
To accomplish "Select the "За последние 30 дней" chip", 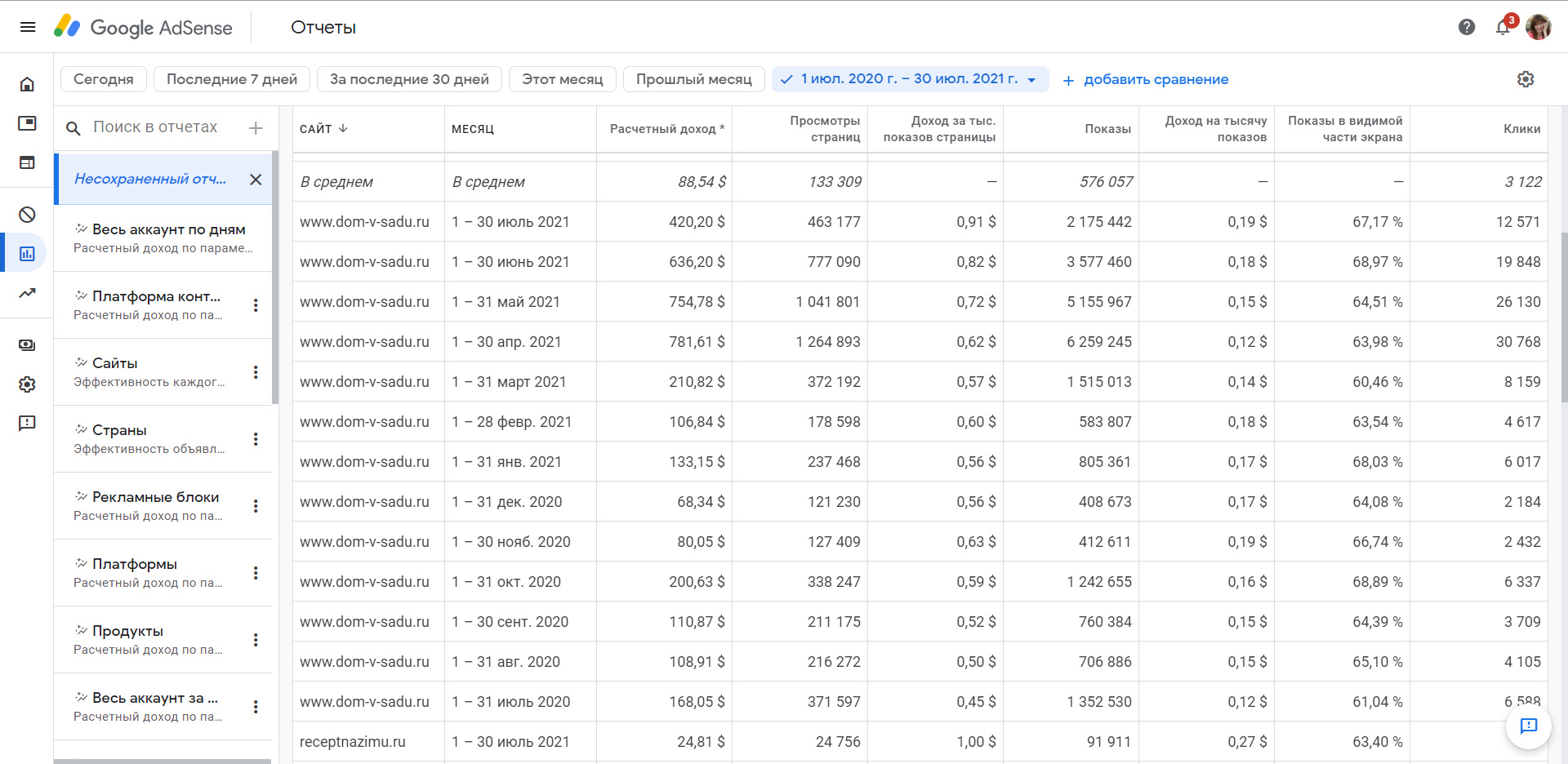I will 409,79.
